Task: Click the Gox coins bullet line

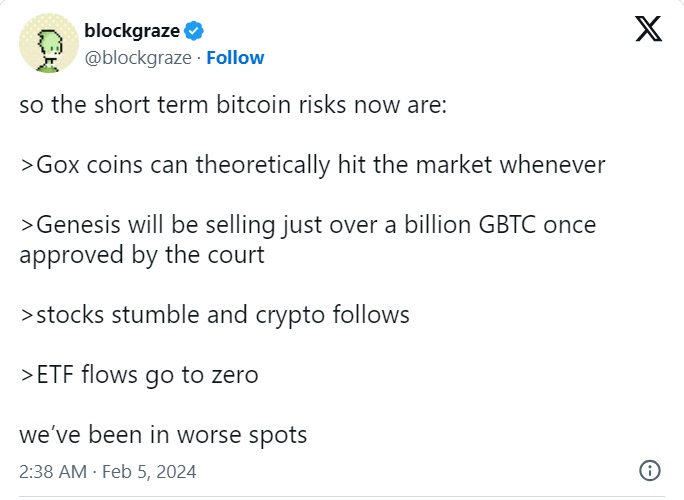Action: coord(312,165)
